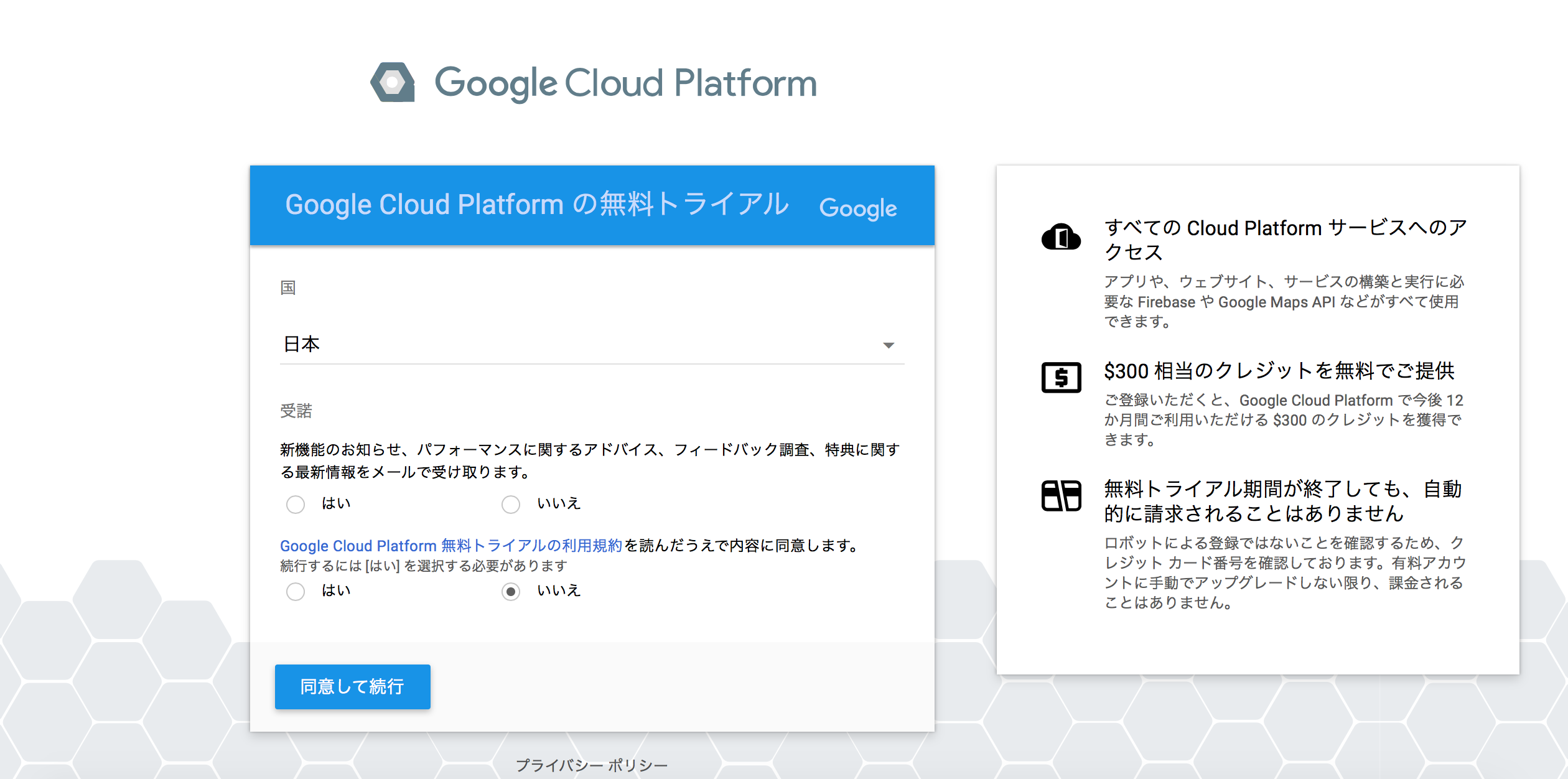
Task: Click the すべての Cloud Platform サービス heading
Action: 1286,240
